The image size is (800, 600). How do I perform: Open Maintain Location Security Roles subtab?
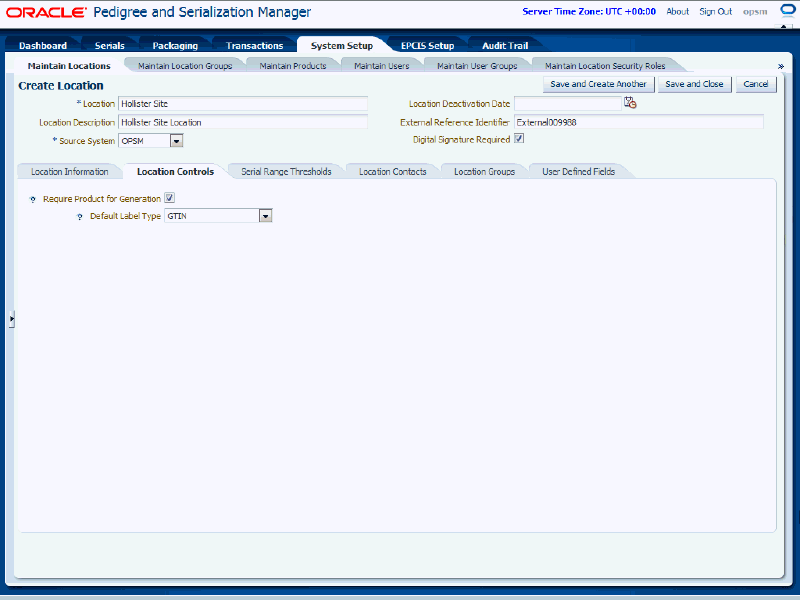[605, 66]
